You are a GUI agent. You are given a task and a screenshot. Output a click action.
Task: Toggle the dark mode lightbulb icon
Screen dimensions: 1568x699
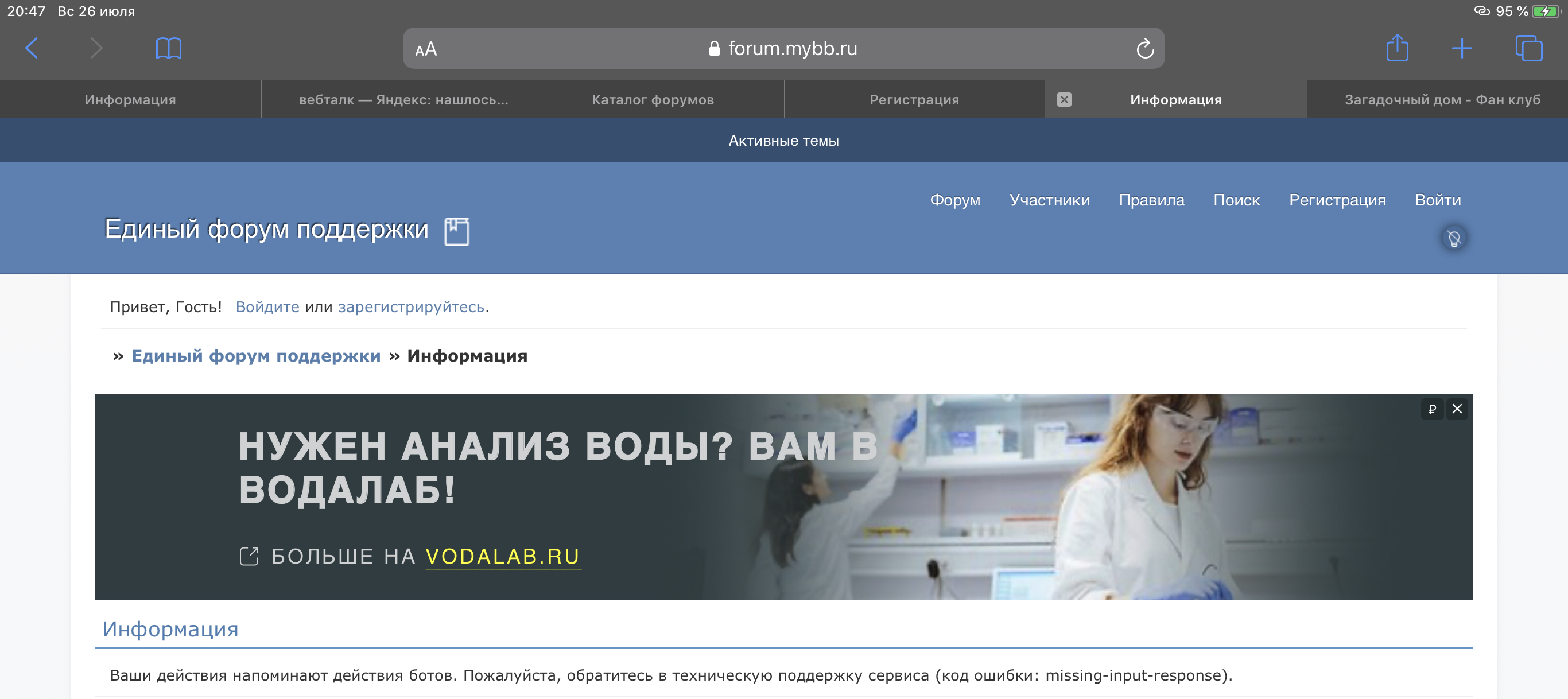coord(1454,238)
